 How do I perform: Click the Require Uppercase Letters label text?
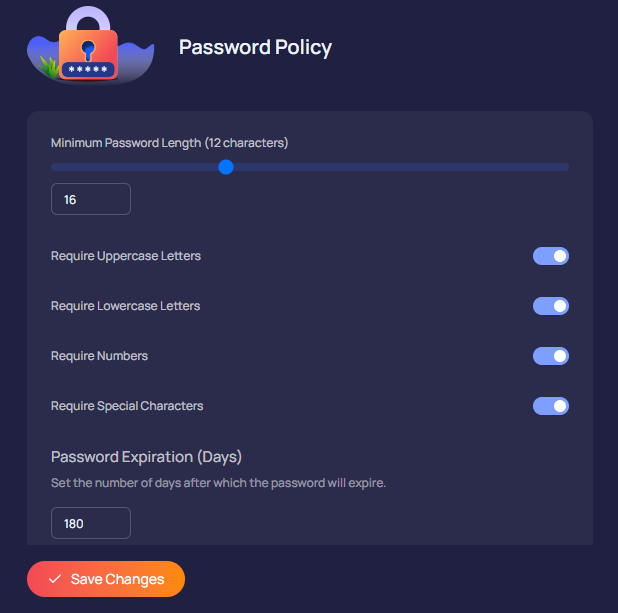pyautogui.click(x=126, y=256)
